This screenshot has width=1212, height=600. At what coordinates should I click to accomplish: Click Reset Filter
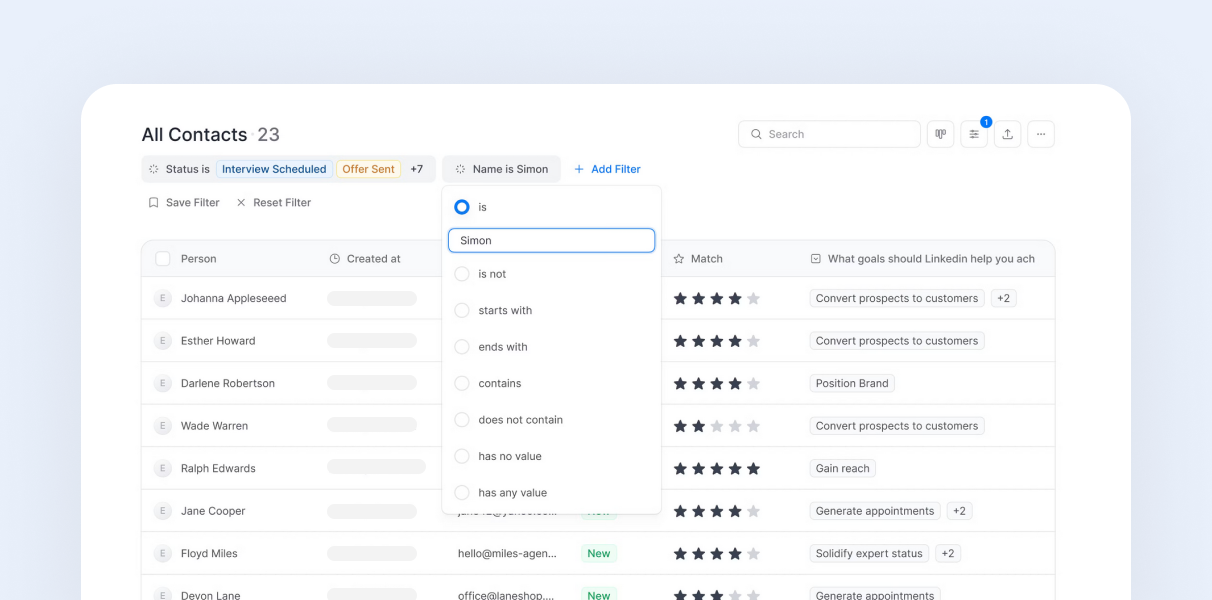click(273, 202)
